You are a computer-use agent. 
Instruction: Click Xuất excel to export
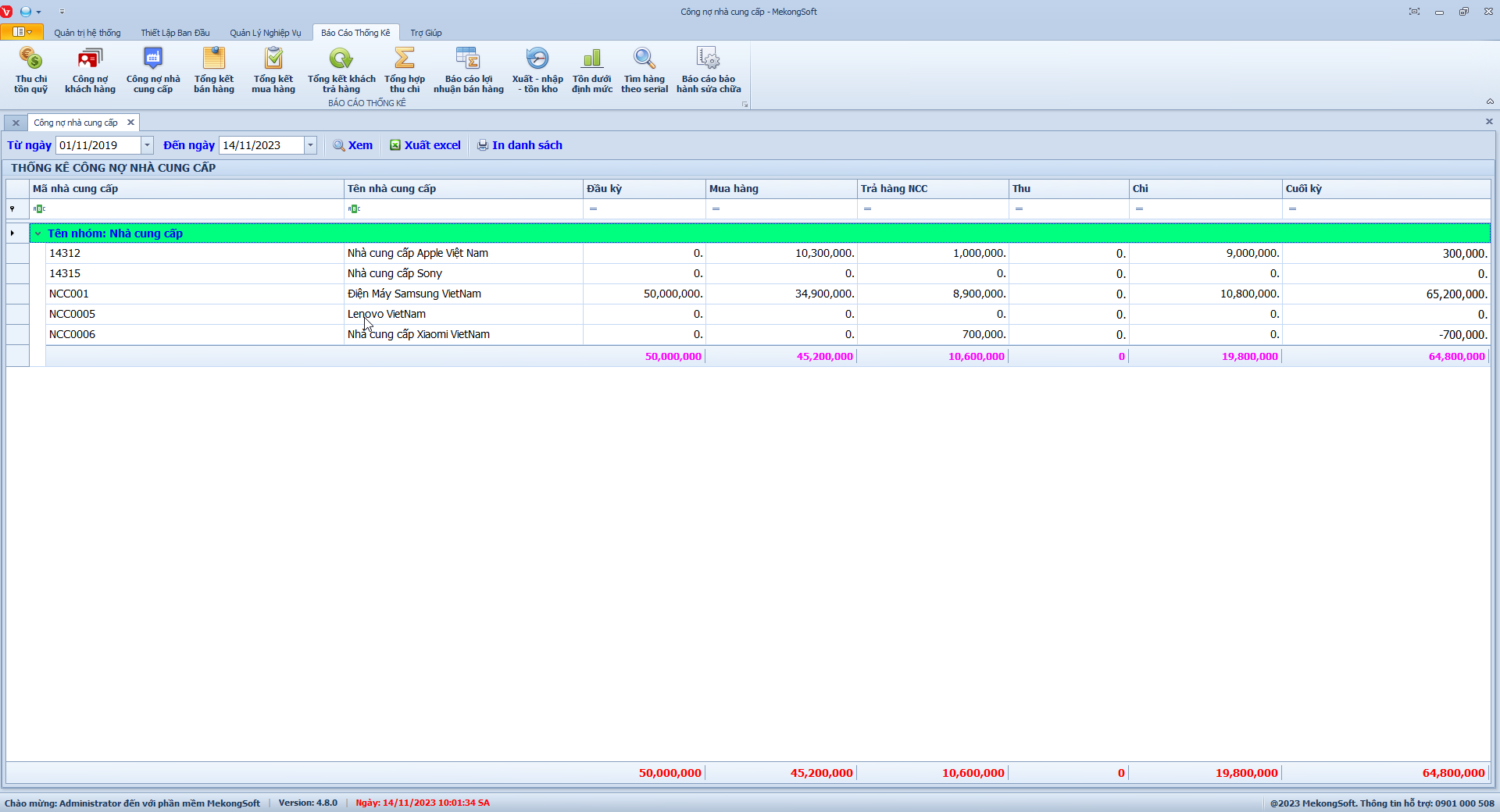[x=426, y=145]
